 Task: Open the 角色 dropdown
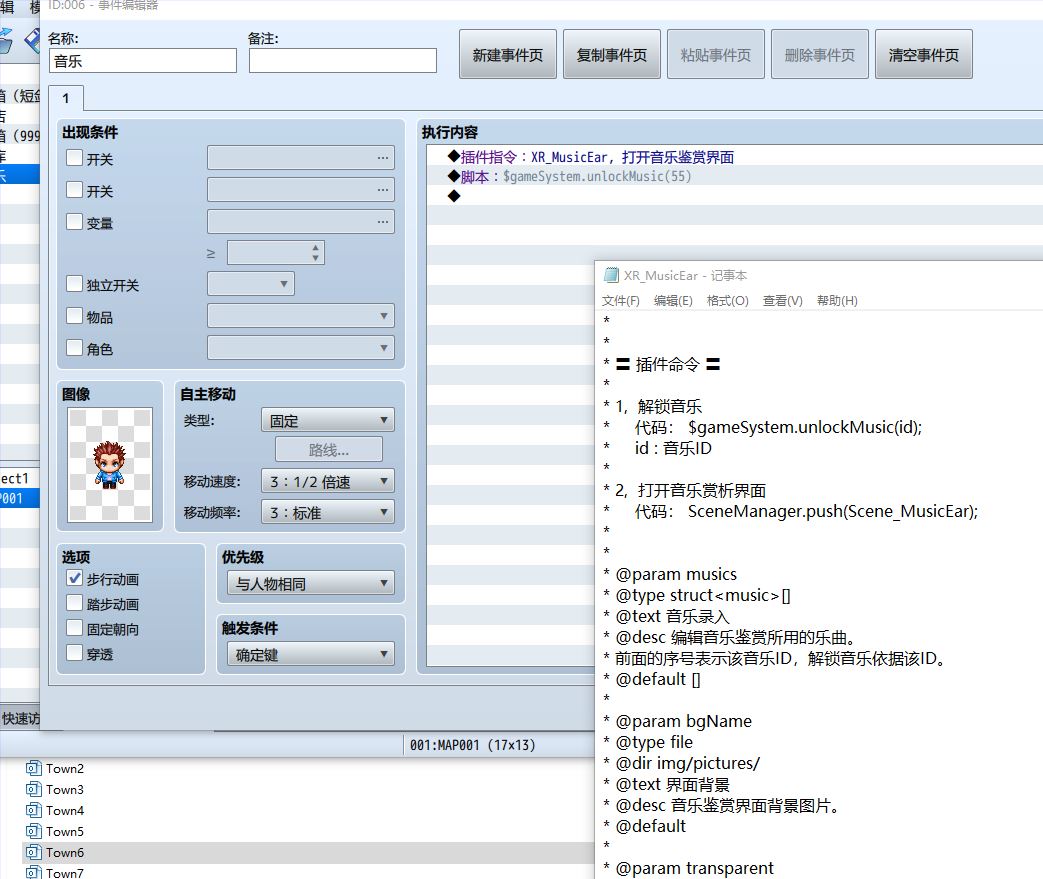pyautogui.click(x=301, y=347)
